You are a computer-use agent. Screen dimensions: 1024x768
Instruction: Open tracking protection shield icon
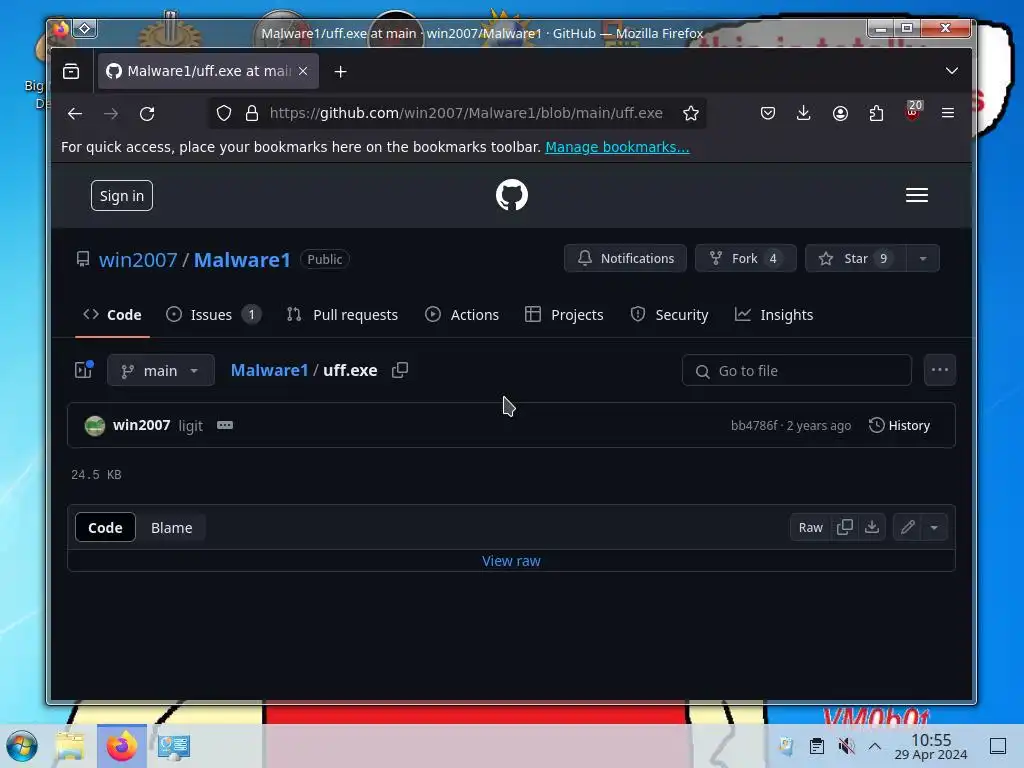[224, 114]
